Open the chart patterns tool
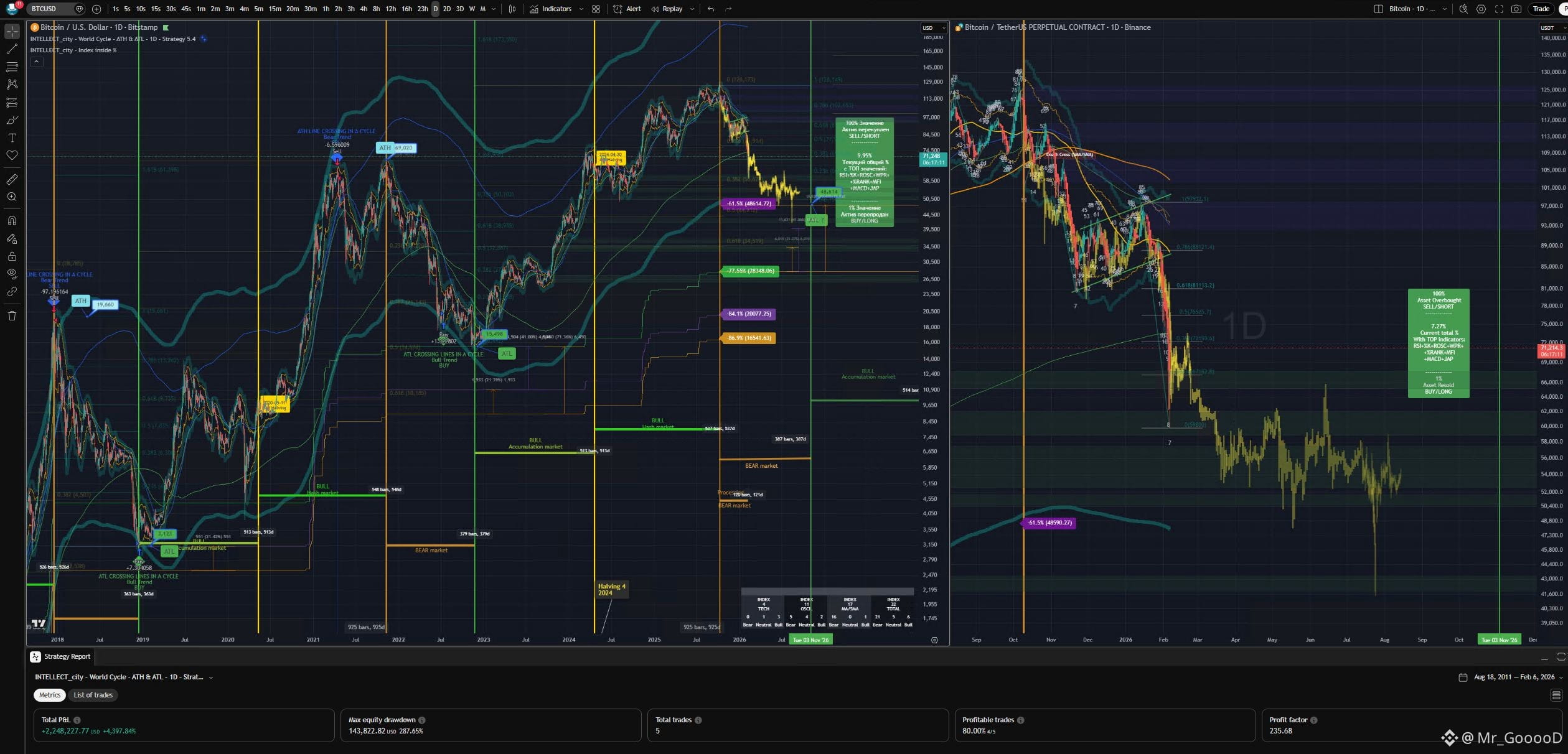This screenshot has height=754, width=1568. click(12, 84)
